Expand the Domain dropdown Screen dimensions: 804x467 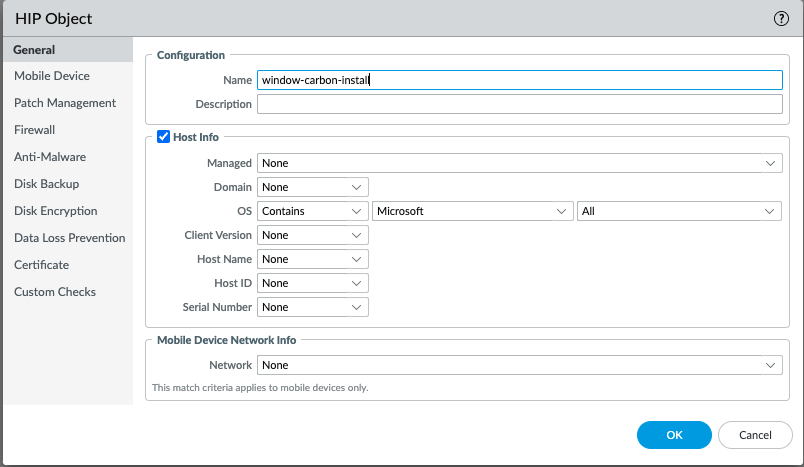click(313, 187)
